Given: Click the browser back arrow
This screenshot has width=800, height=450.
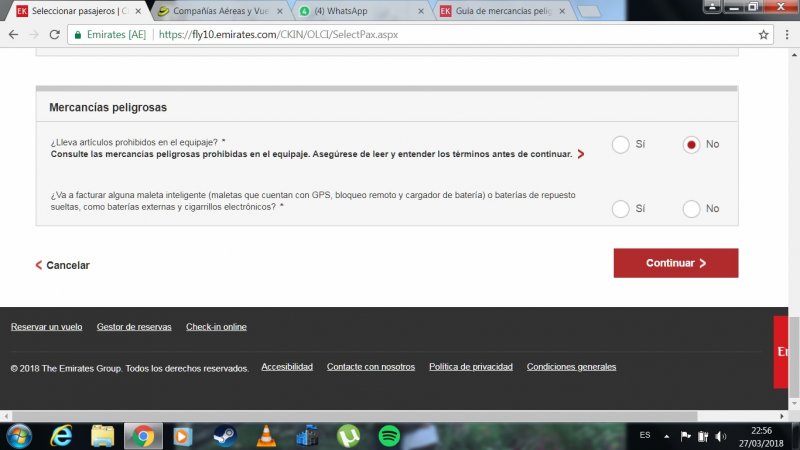Looking at the screenshot, I should tap(12, 34).
